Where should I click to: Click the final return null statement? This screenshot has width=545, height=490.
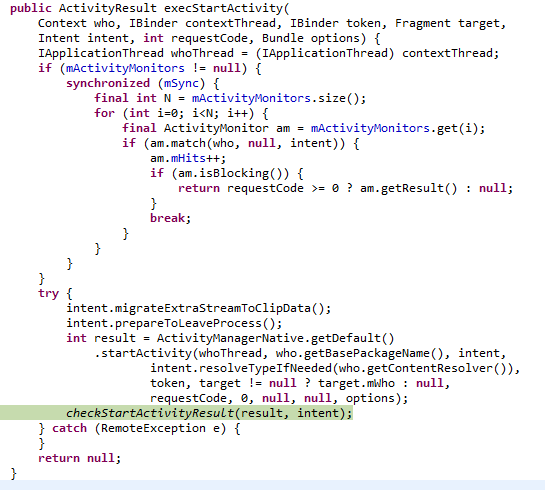pos(79,458)
